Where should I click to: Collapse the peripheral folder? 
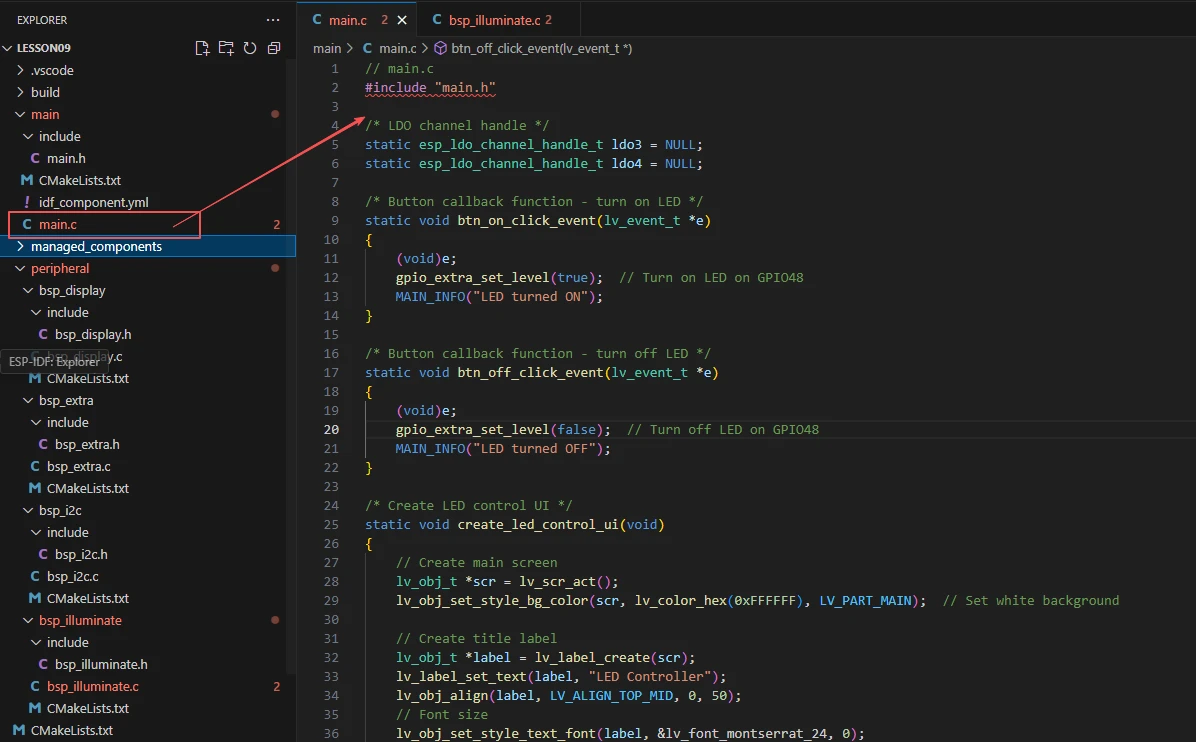59,268
